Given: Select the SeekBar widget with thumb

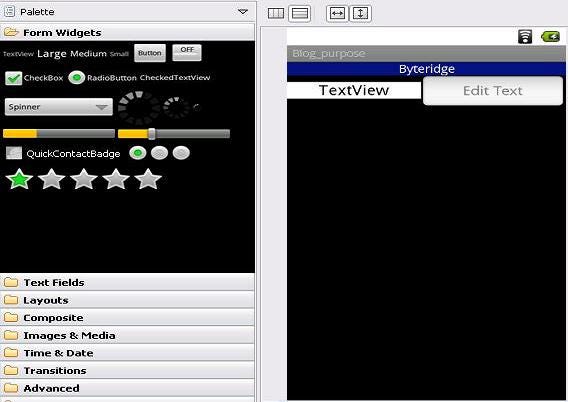Looking at the screenshot, I should tap(174, 134).
